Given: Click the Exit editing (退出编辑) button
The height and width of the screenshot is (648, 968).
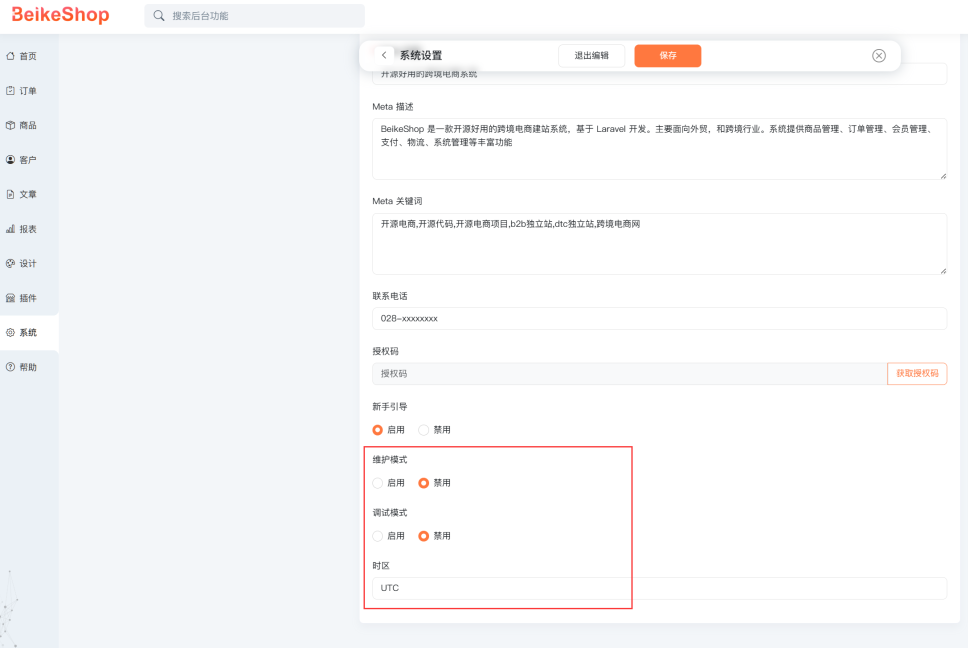Looking at the screenshot, I should tap(591, 56).
